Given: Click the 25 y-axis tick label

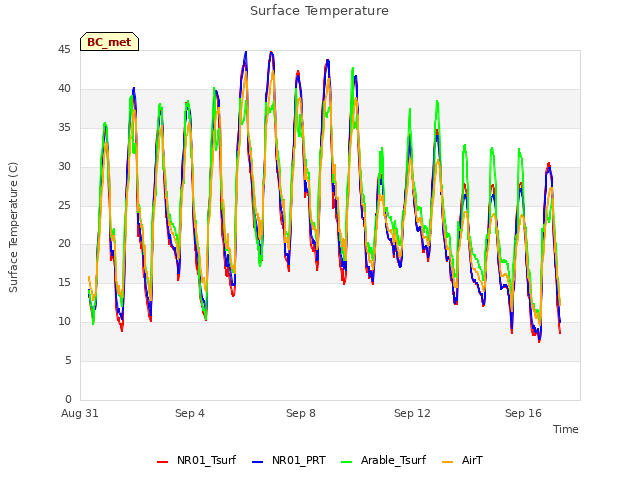Looking at the screenshot, I should click(64, 205).
